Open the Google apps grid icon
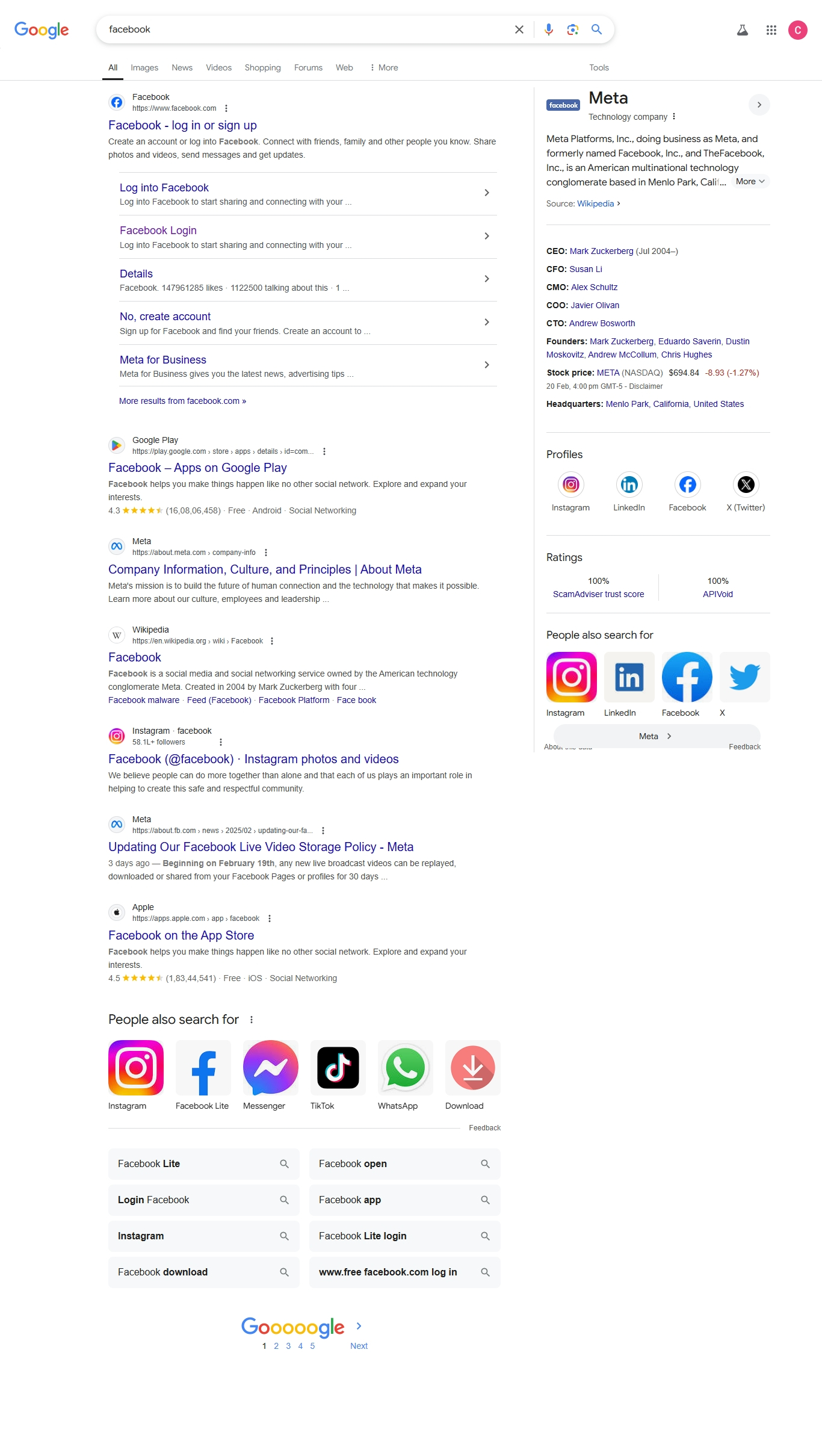The image size is (822, 1456). point(771,30)
